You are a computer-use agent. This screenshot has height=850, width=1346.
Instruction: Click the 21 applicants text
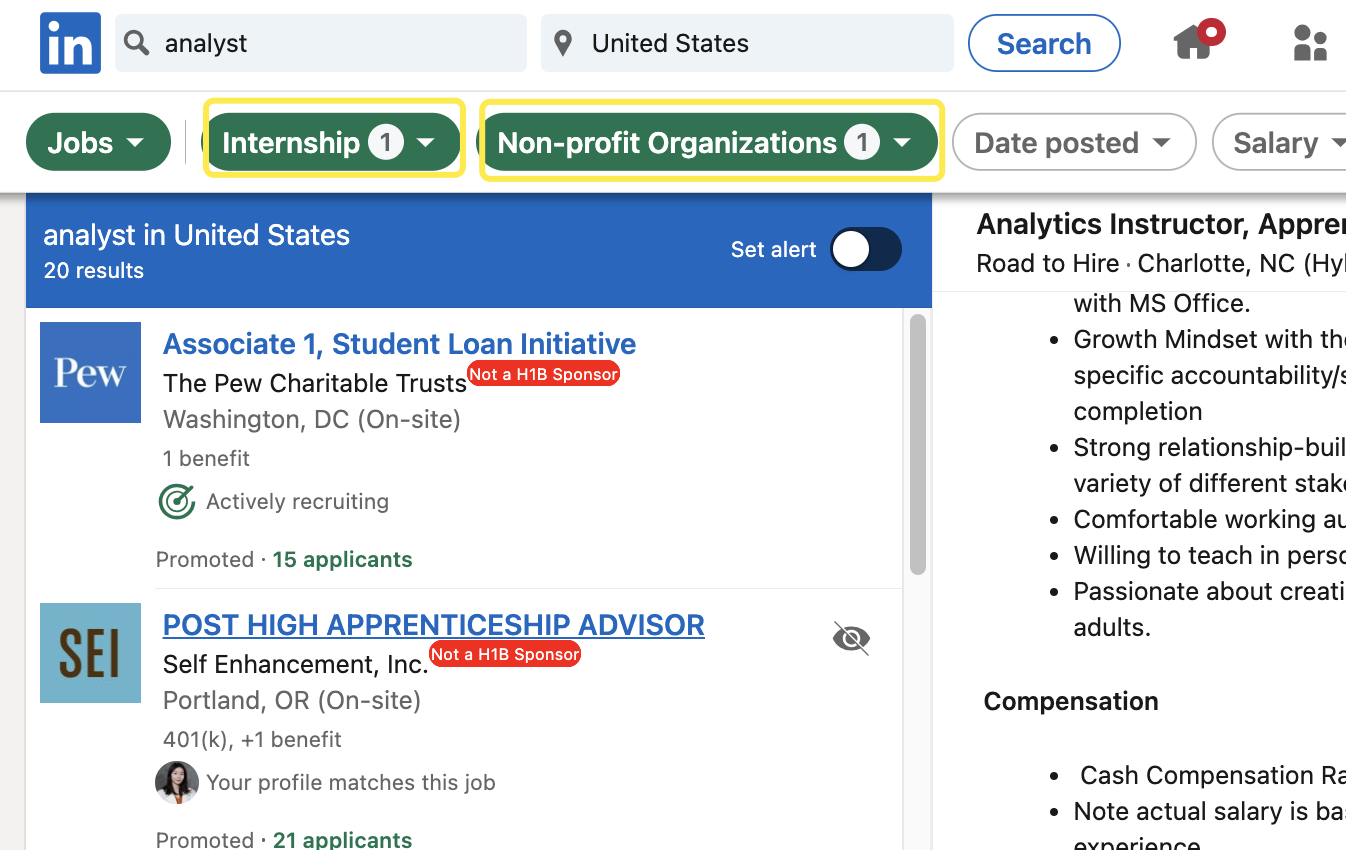tap(342, 839)
